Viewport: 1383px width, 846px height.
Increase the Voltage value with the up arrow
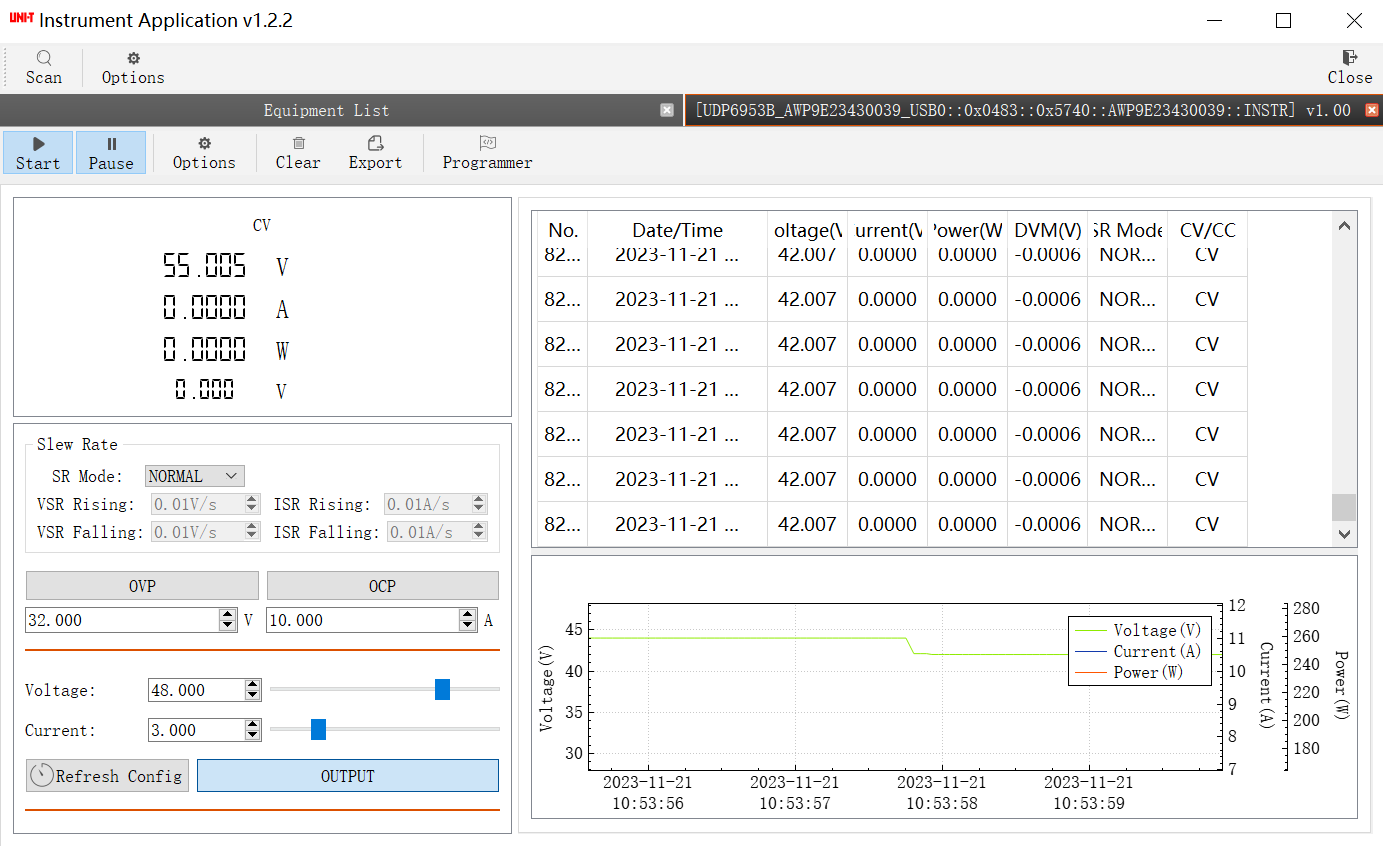pyautogui.click(x=253, y=685)
